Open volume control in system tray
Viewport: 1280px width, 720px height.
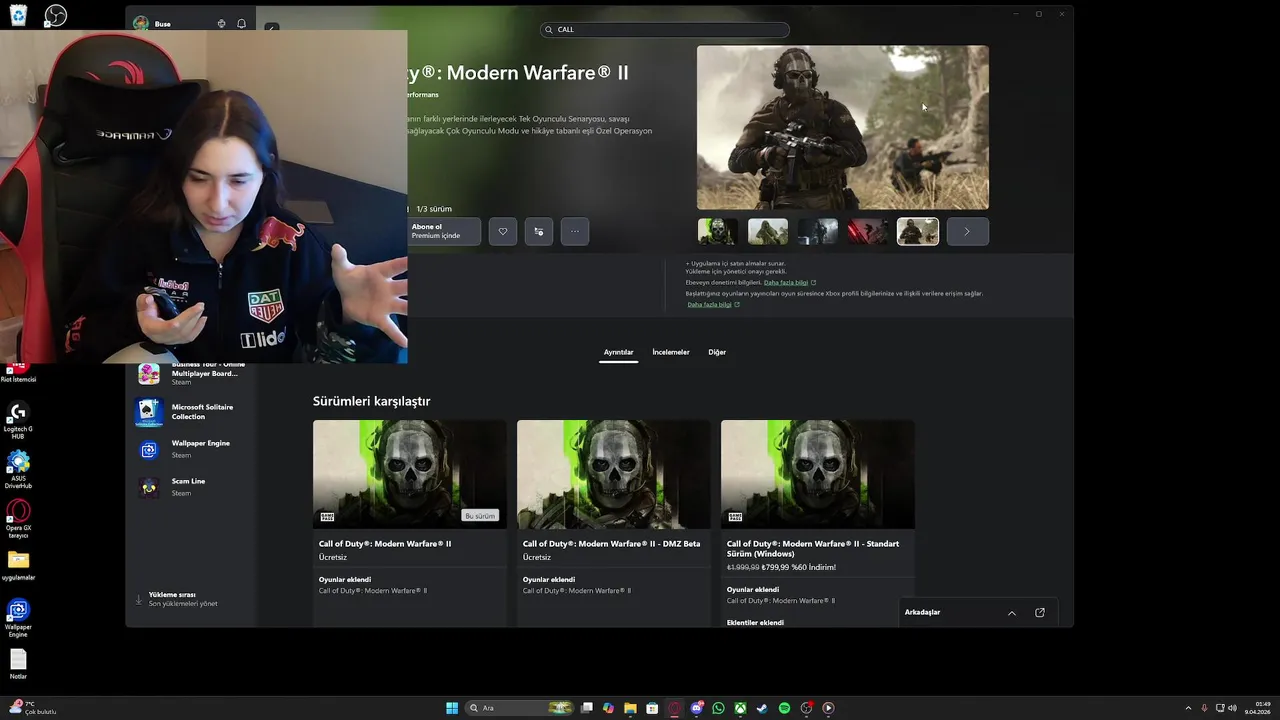(1232, 708)
